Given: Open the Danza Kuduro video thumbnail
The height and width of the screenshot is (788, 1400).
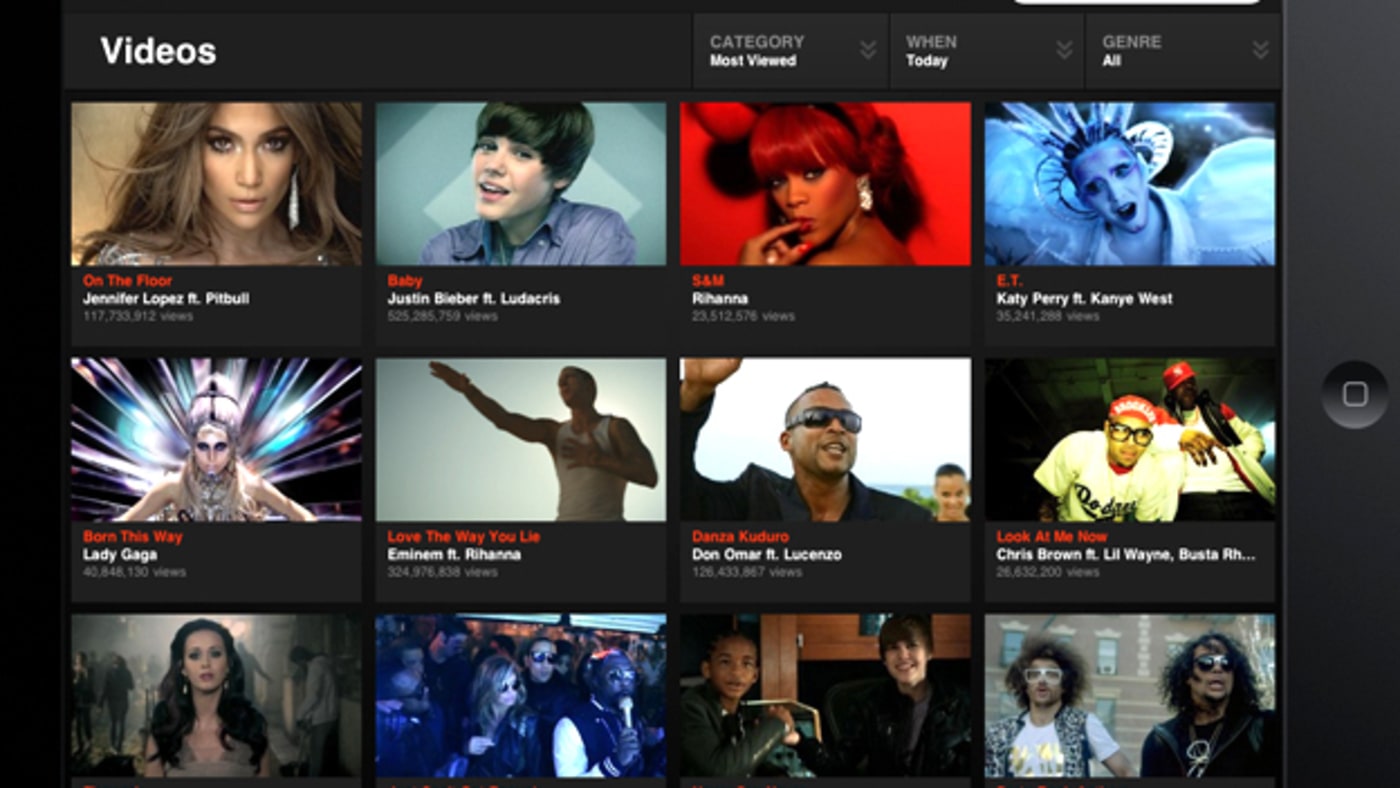Looking at the screenshot, I should pyautogui.click(x=825, y=440).
